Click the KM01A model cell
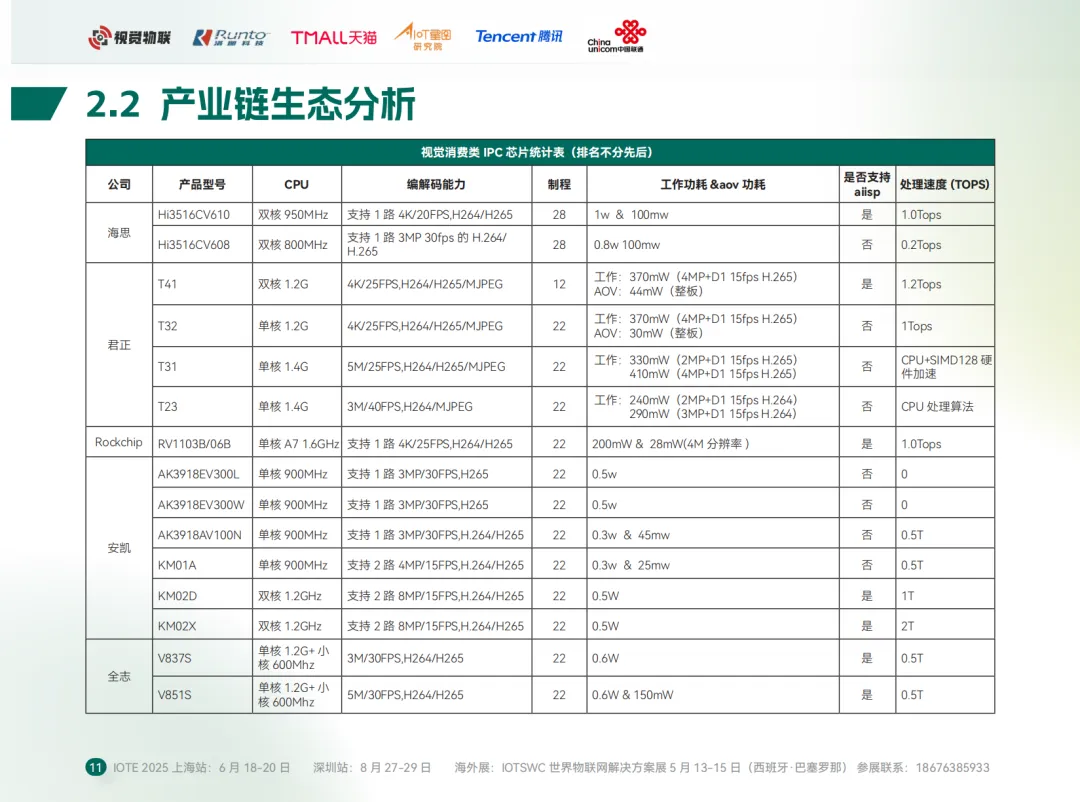 tap(202, 565)
